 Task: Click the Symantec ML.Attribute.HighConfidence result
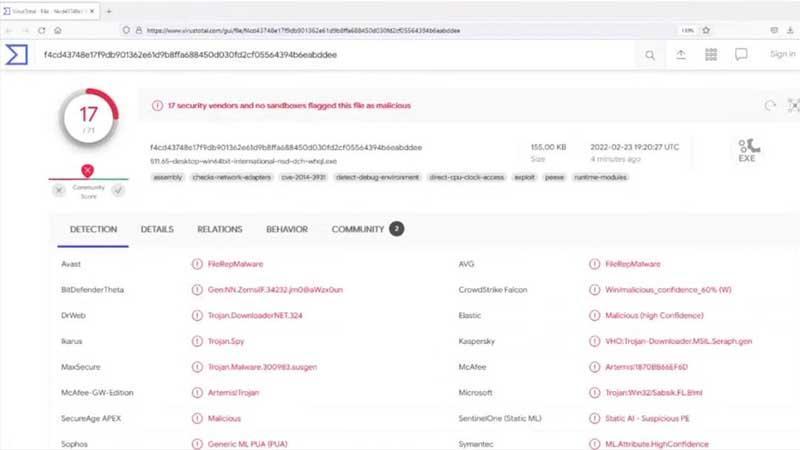[657, 444]
